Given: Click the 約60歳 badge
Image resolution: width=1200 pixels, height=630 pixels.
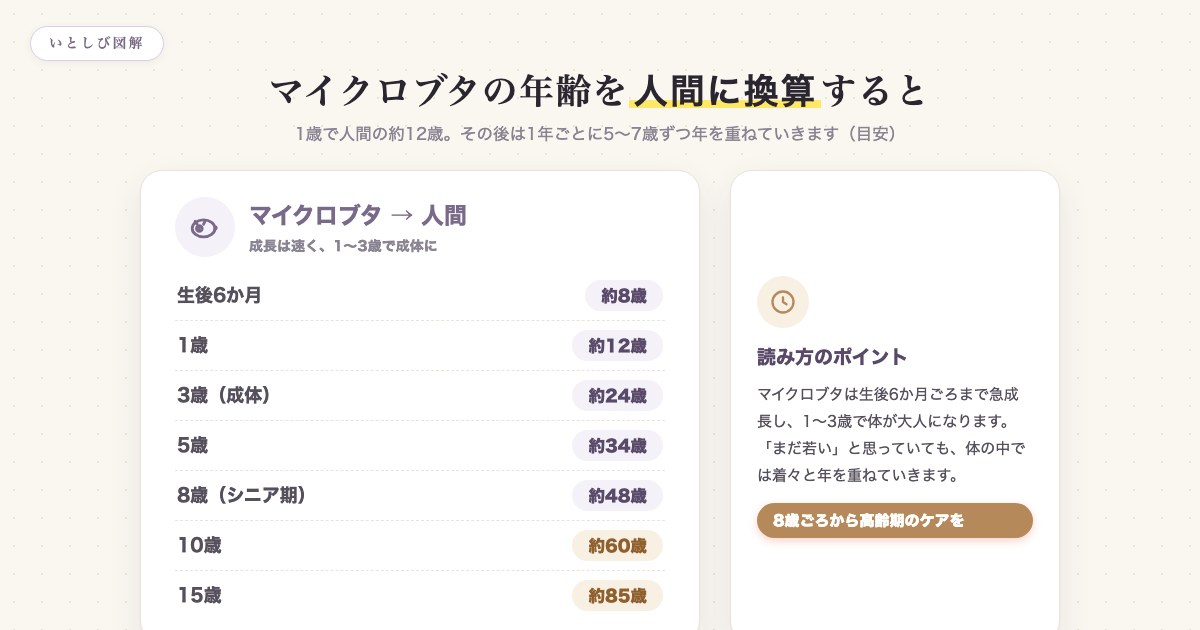Looking at the screenshot, I should click(617, 545).
